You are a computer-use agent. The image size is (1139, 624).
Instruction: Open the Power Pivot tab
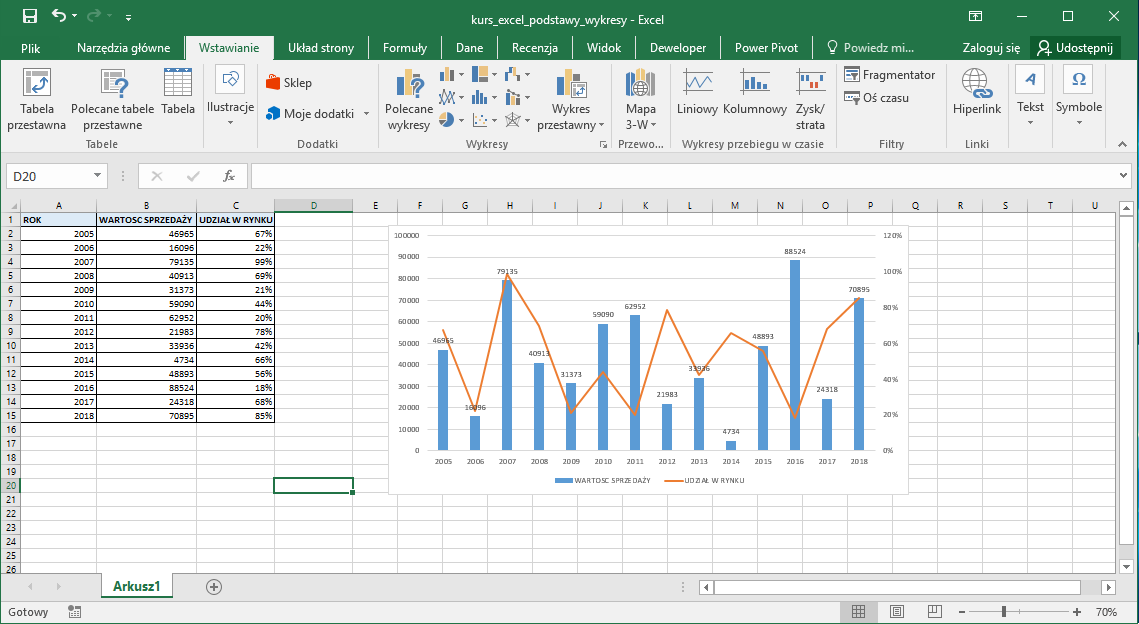click(x=766, y=48)
